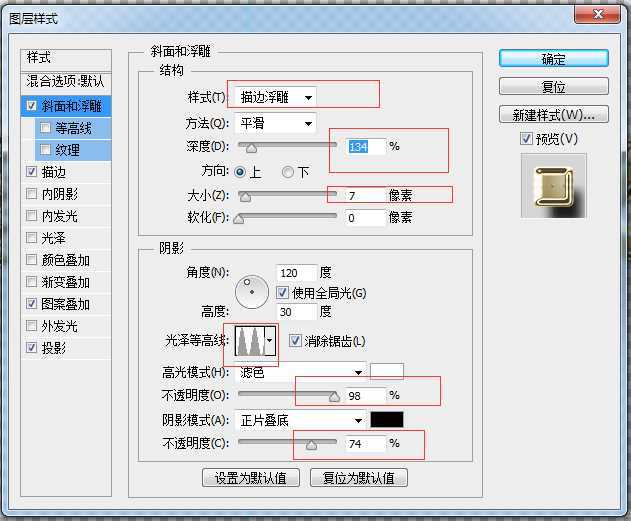Click the angle direction dial
This screenshot has height=521, width=631.
click(252, 292)
